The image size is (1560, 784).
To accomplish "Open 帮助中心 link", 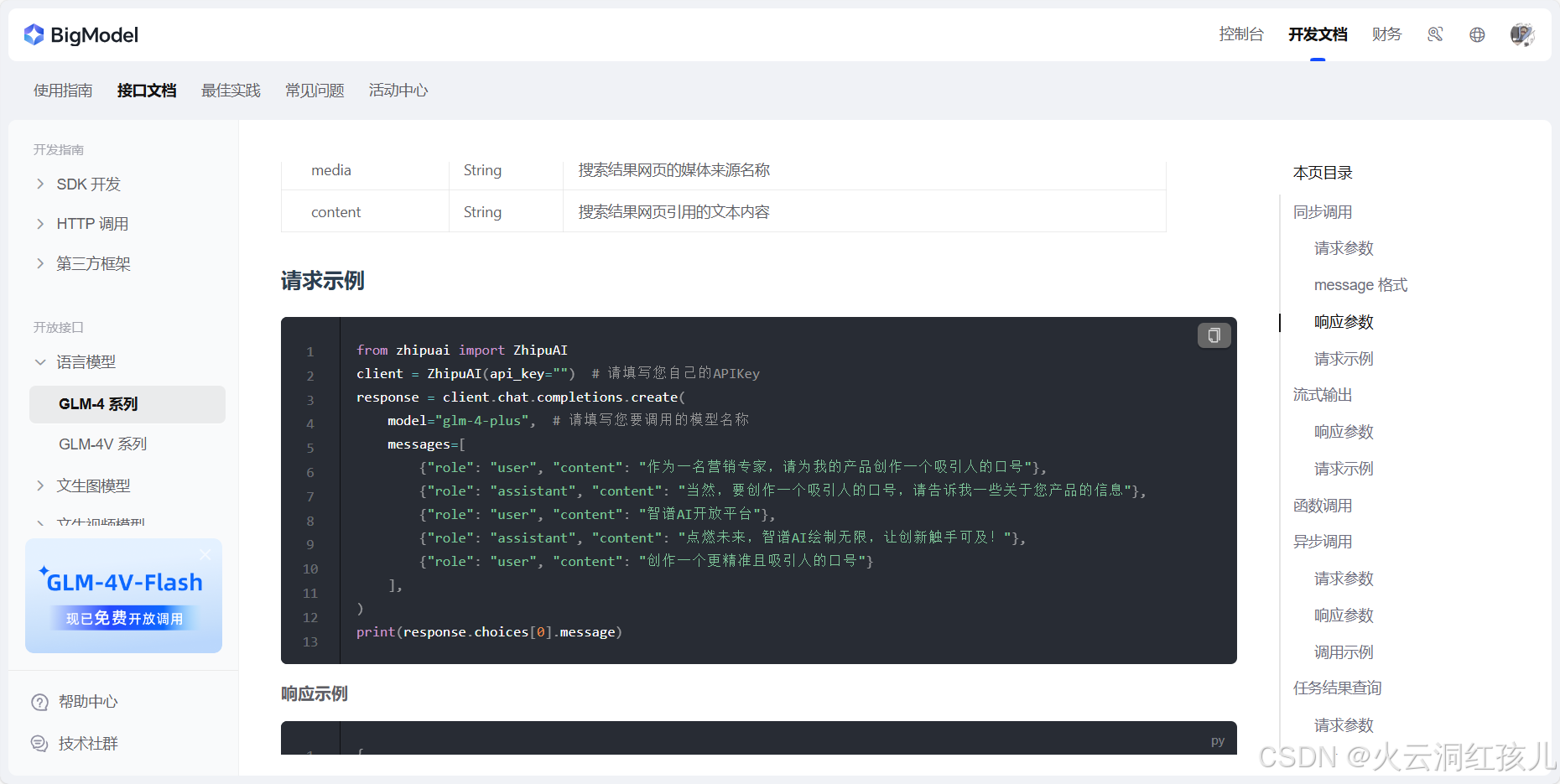I will (88, 702).
